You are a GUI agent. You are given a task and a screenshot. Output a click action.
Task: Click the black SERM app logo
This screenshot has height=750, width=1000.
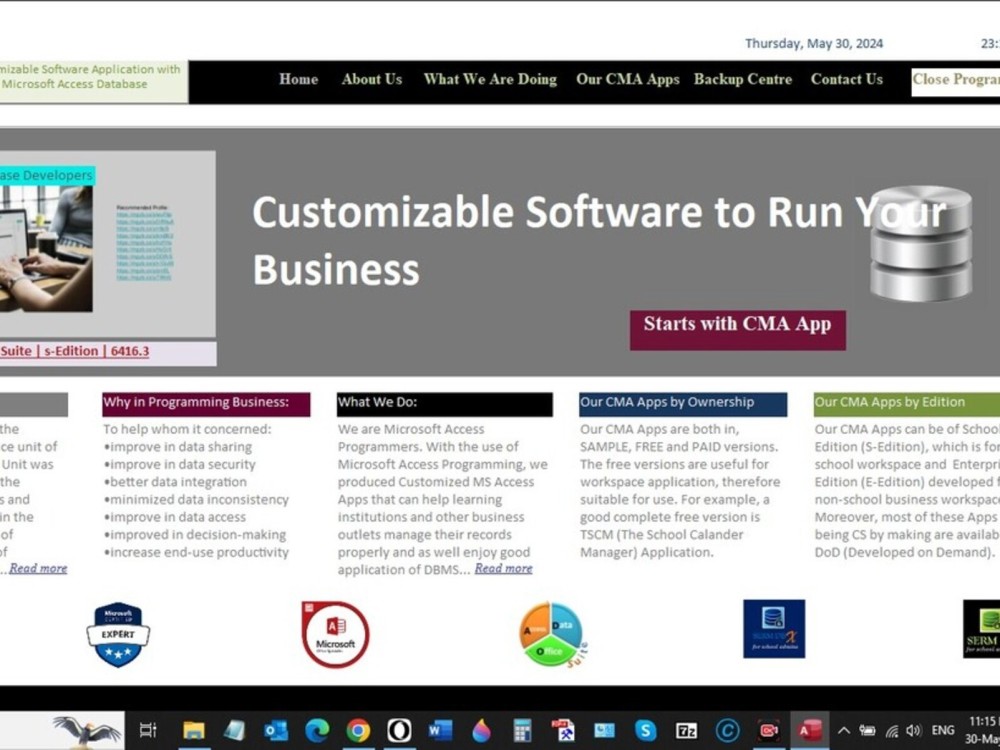[x=982, y=629]
